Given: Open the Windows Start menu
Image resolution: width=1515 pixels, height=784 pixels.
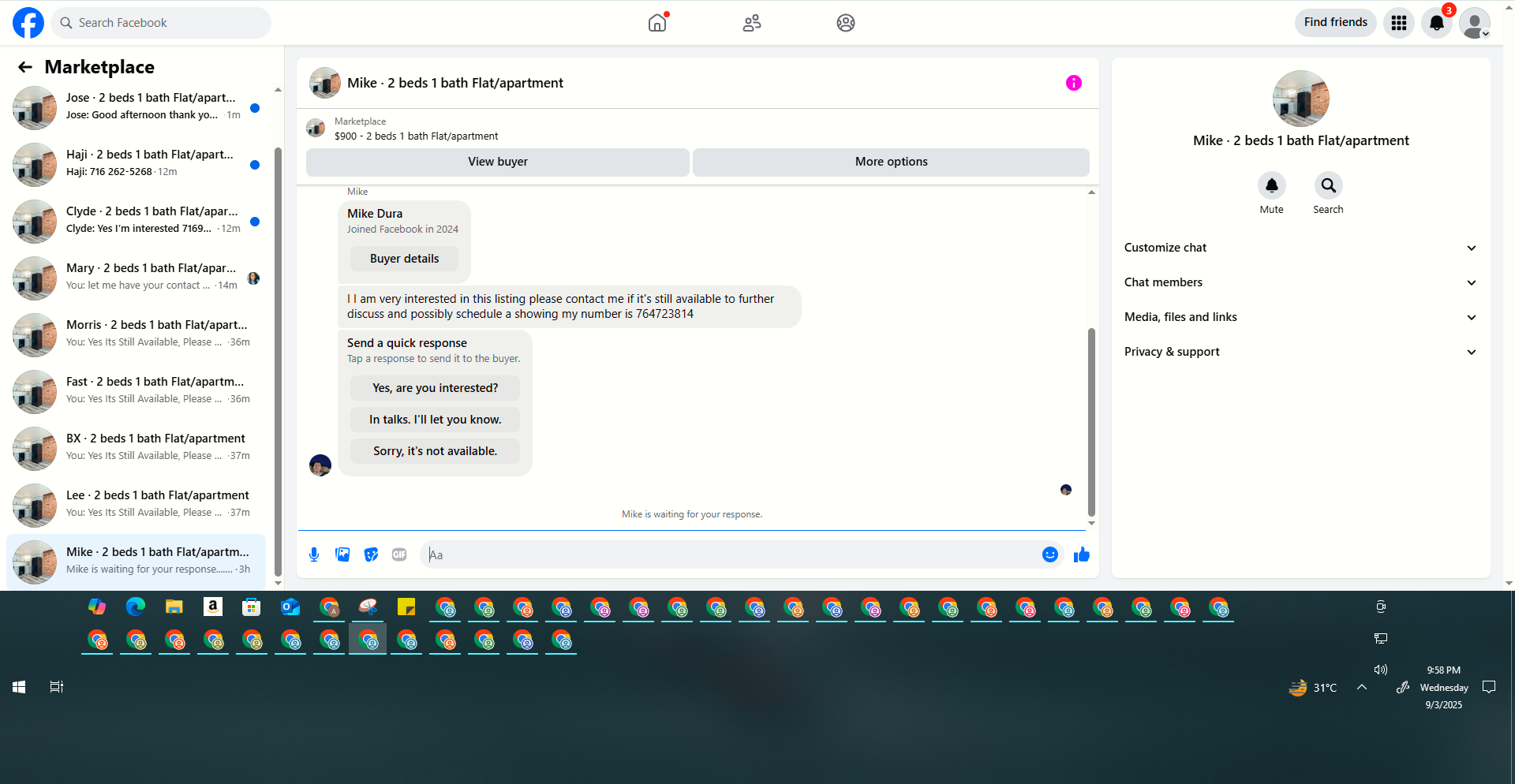Looking at the screenshot, I should click(x=19, y=687).
